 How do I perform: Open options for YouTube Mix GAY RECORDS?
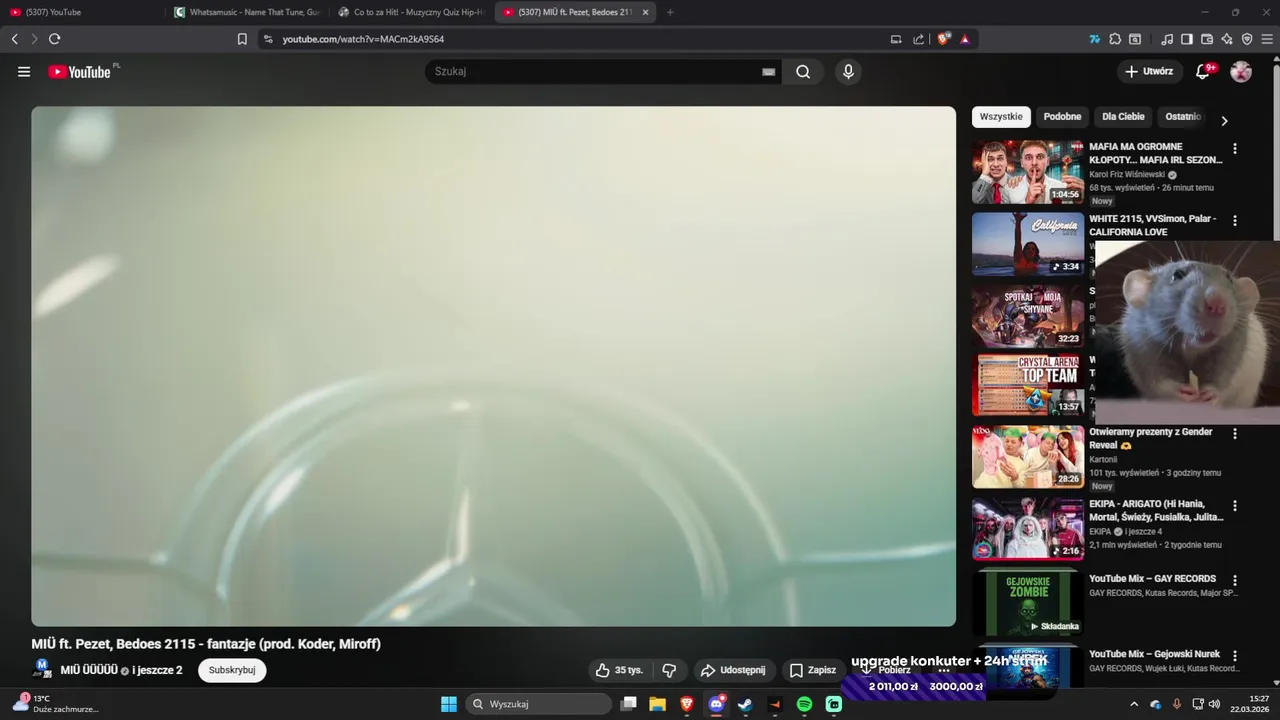pyautogui.click(x=1235, y=580)
